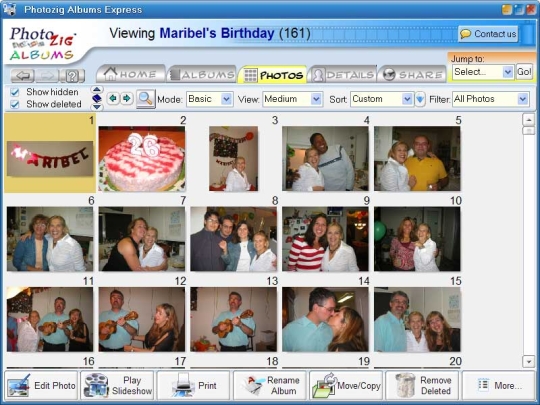Click the Edit Photo button

(41, 385)
